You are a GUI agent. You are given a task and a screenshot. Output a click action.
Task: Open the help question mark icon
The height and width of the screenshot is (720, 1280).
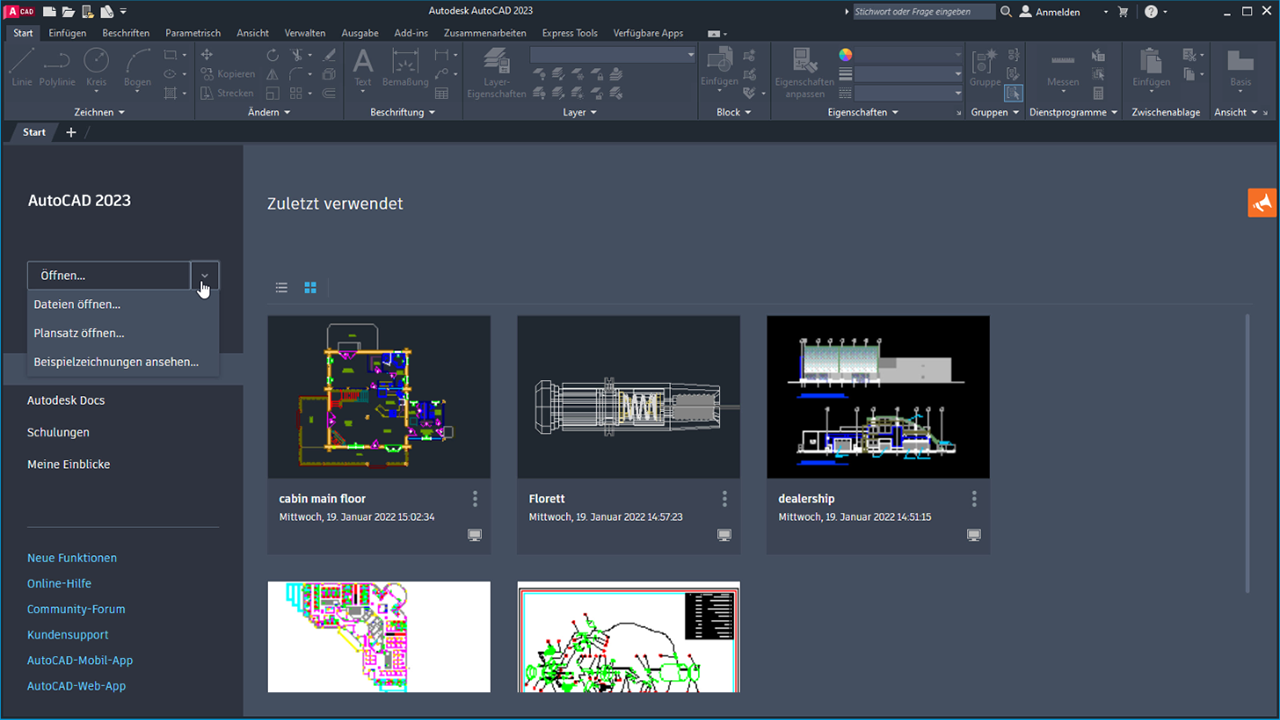(x=1151, y=12)
